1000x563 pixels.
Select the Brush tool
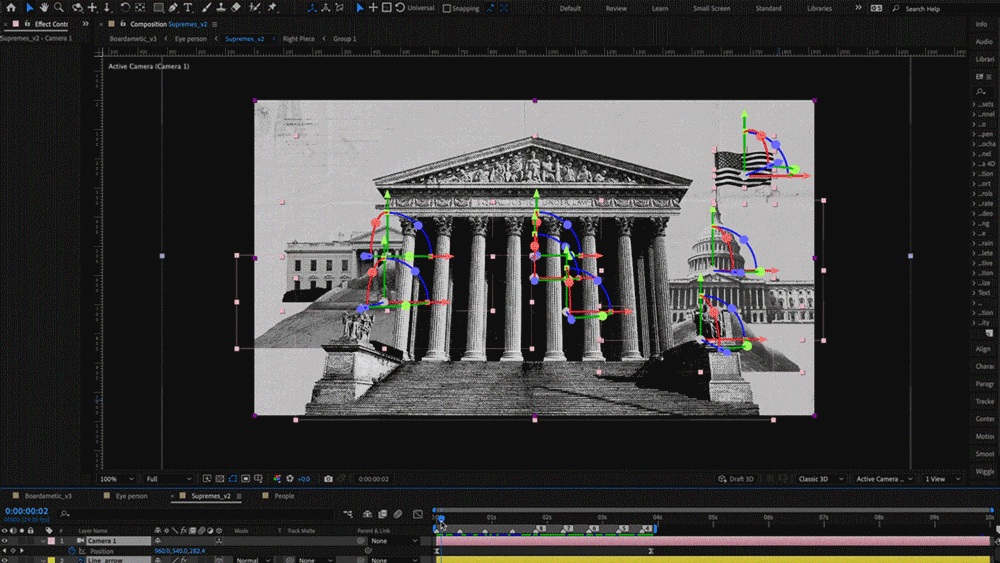[206, 8]
